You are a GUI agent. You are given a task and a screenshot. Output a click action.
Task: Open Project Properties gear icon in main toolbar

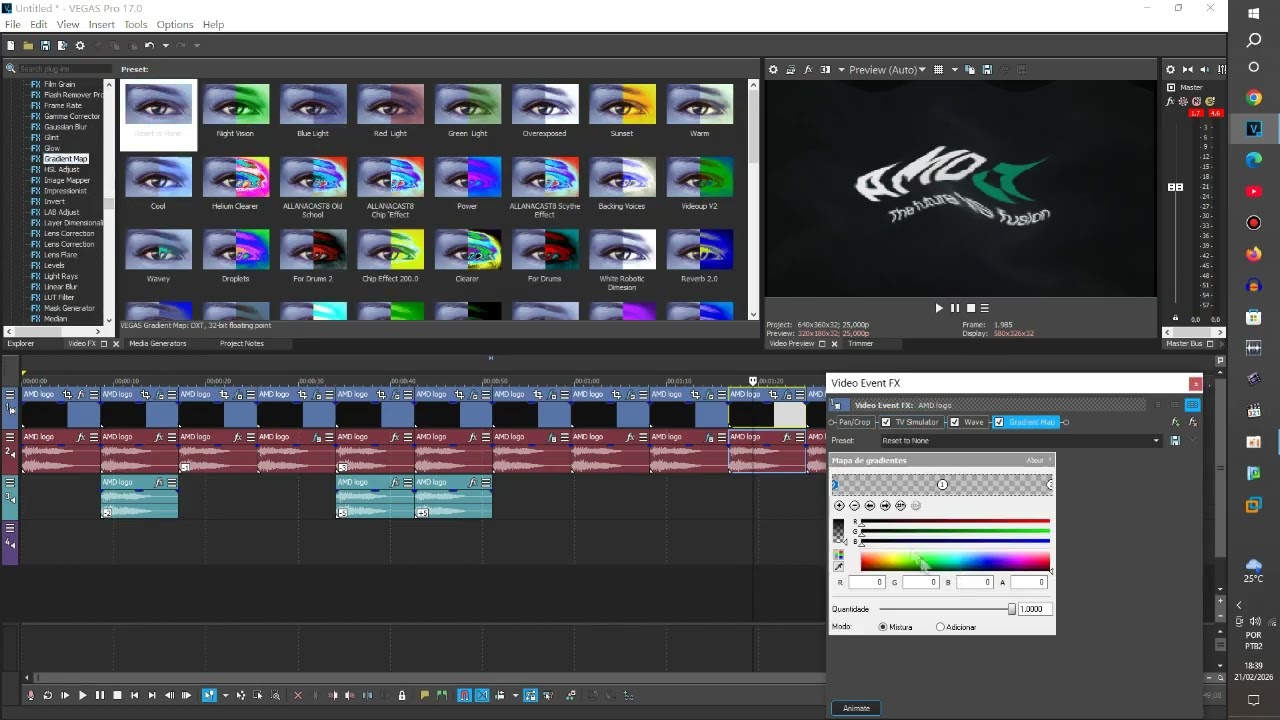80,45
